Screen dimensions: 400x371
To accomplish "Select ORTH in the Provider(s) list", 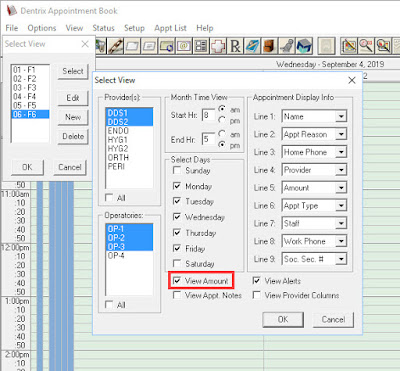I will pos(129,157).
